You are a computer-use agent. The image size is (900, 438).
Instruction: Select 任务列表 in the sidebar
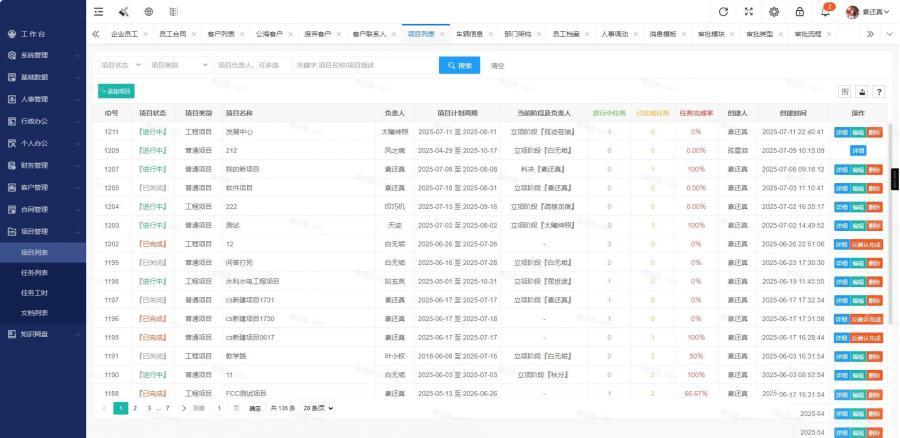click(35, 272)
